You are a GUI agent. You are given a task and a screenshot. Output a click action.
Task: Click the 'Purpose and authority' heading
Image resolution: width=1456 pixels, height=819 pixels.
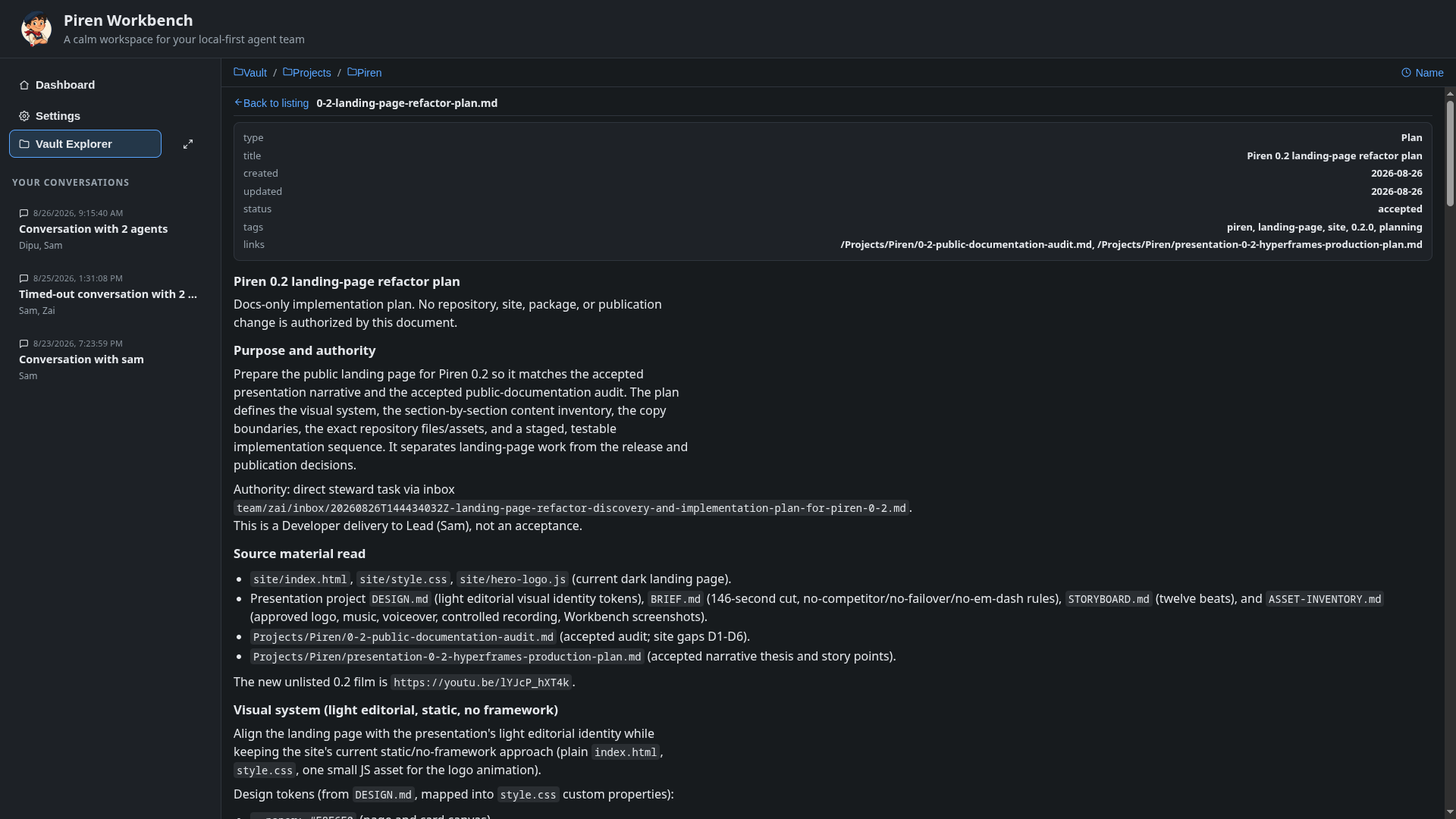(304, 350)
